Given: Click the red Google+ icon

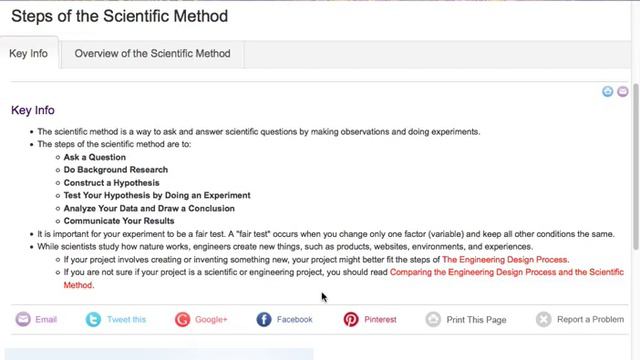Looking at the screenshot, I should click(x=182, y=319).
